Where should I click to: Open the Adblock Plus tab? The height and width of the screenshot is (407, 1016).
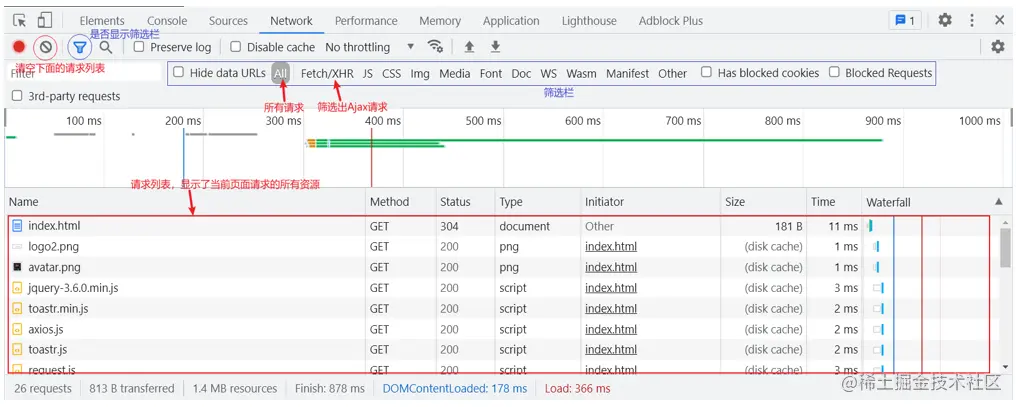671,21
